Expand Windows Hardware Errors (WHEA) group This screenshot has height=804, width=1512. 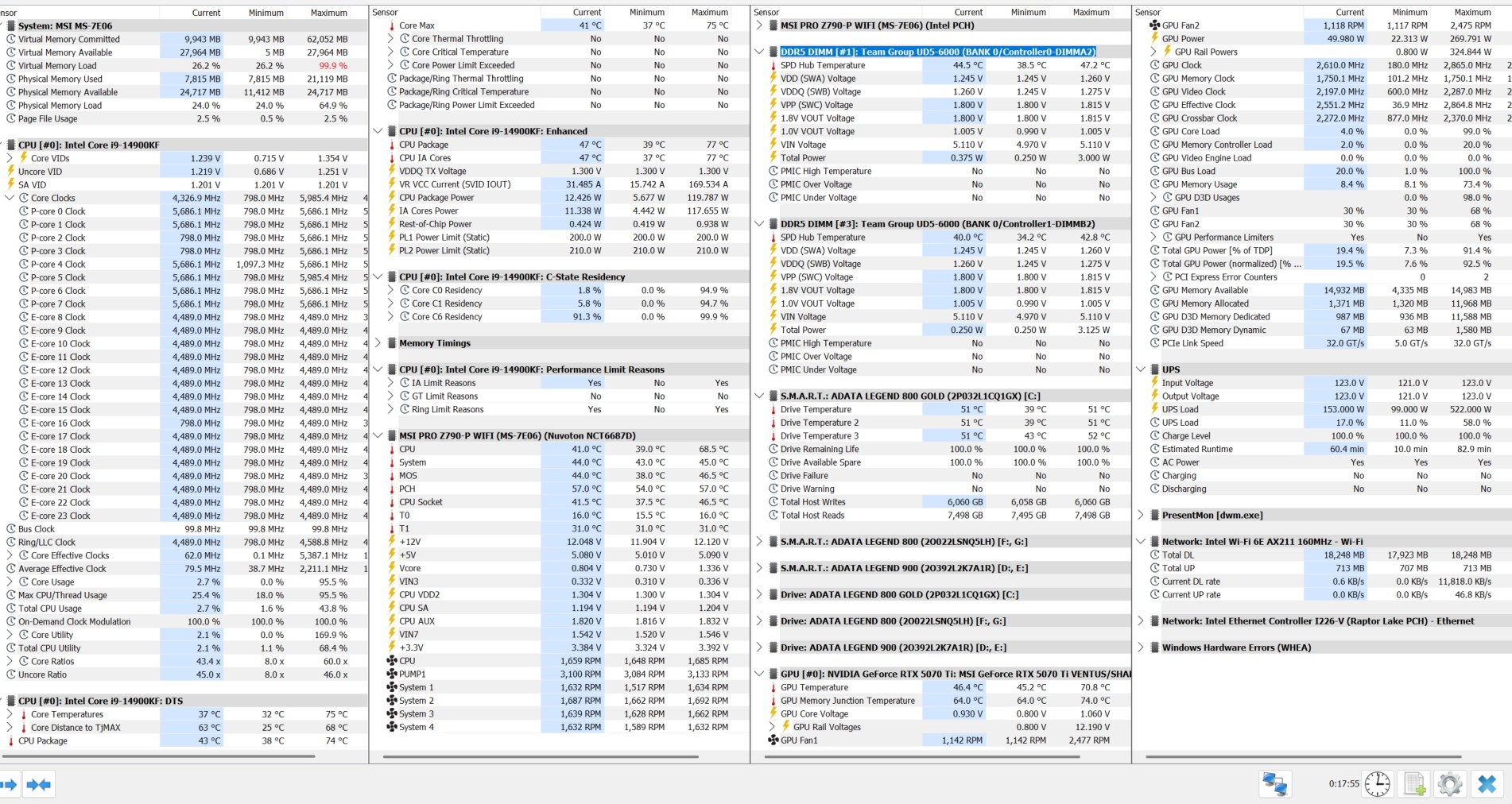[x=1141, y=647]
